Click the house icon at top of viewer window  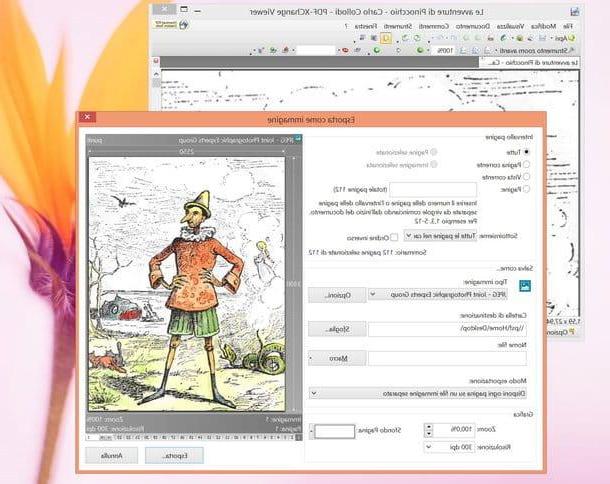(183, 25)
